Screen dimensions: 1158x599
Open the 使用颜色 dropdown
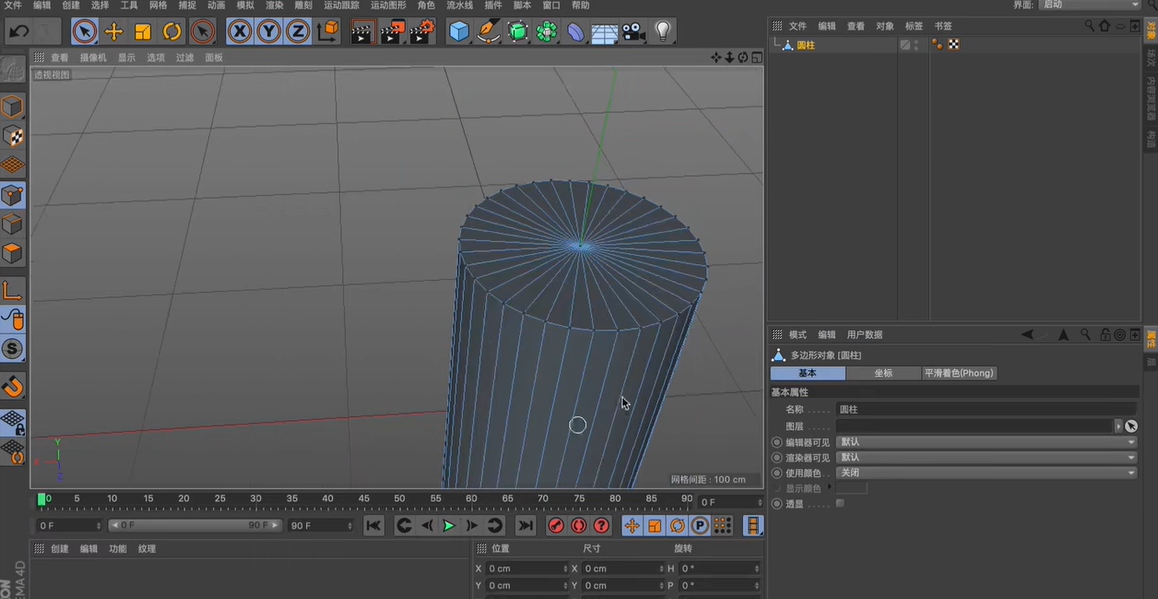(x=987, y=472)
